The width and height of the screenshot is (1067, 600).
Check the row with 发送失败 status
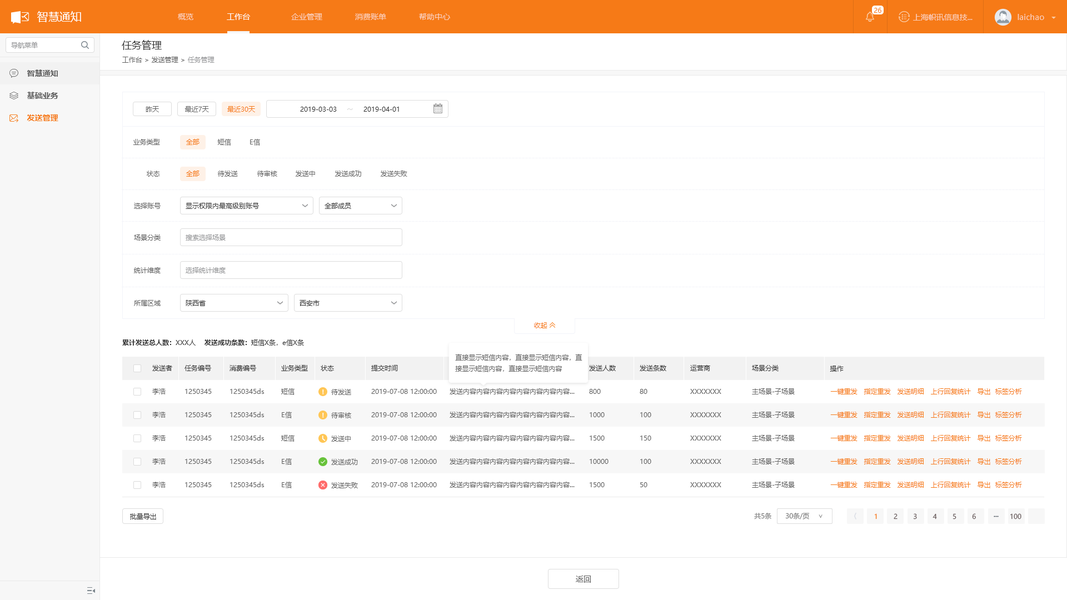pyautogui.click(x=137, y=485)
